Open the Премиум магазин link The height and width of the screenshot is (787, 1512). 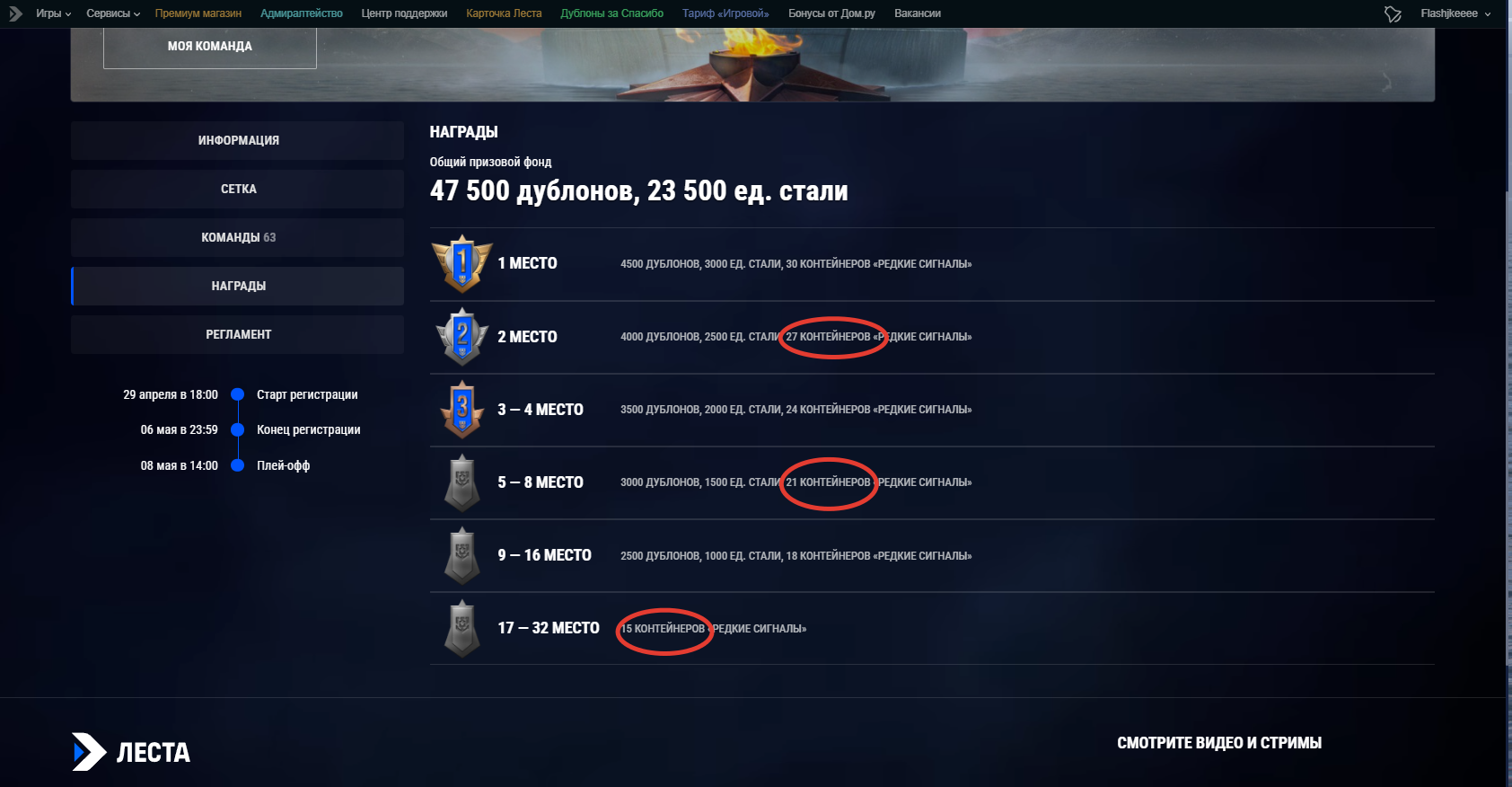point(198,13)
